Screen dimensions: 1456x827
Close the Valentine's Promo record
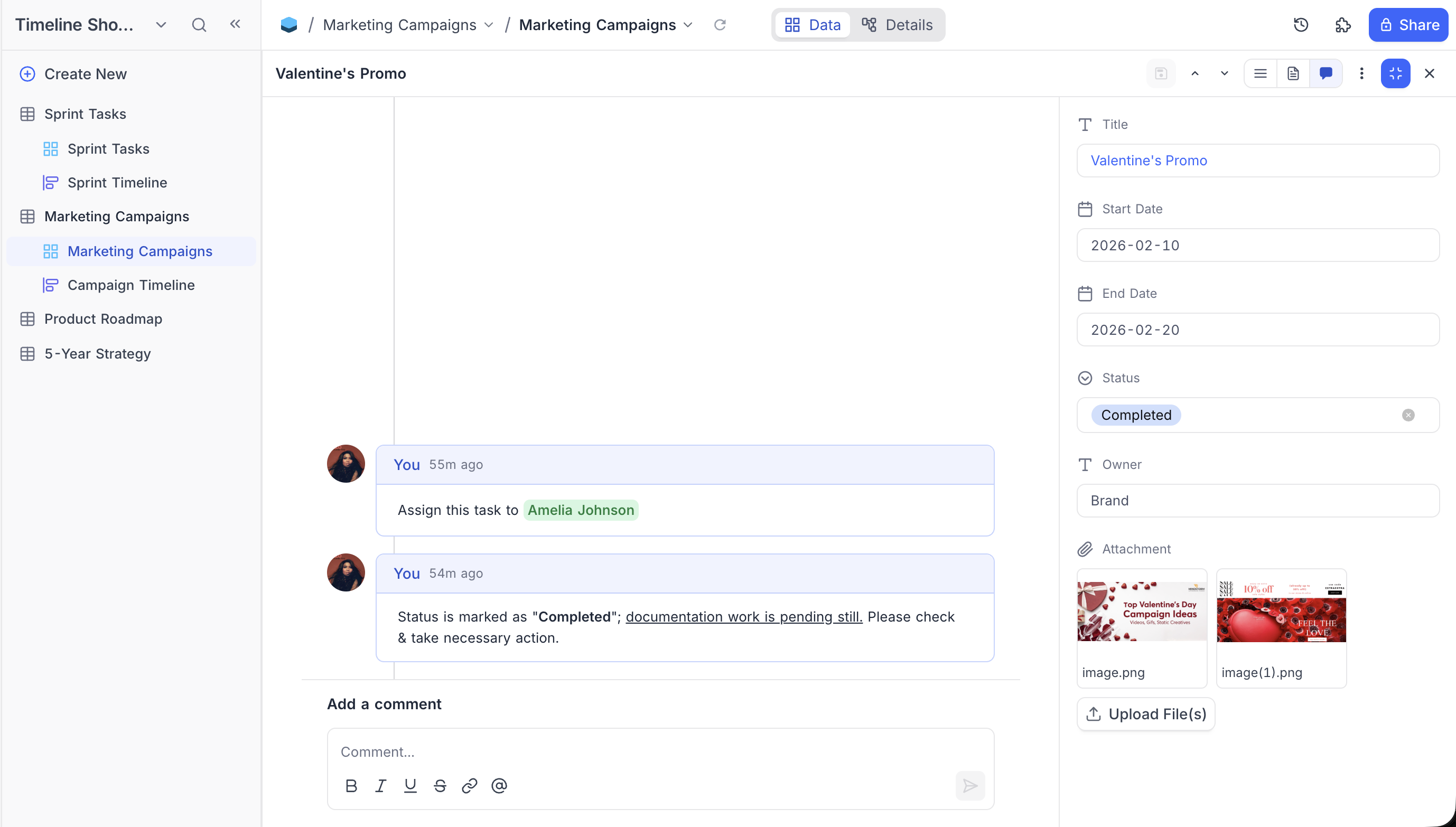pyautogui.click(x=1430, y=73)
